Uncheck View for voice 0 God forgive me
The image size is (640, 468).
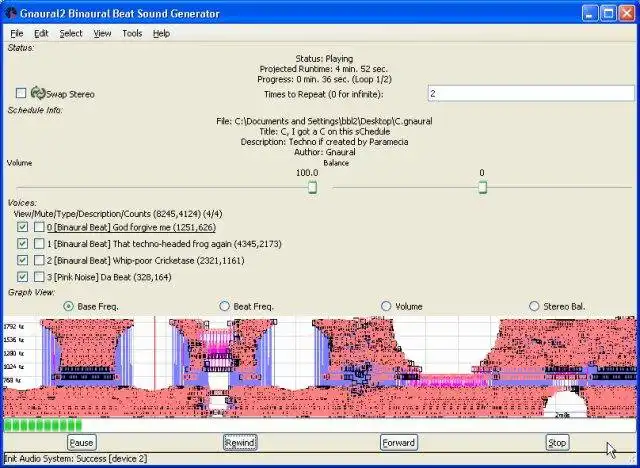click(x=22, y=227)
